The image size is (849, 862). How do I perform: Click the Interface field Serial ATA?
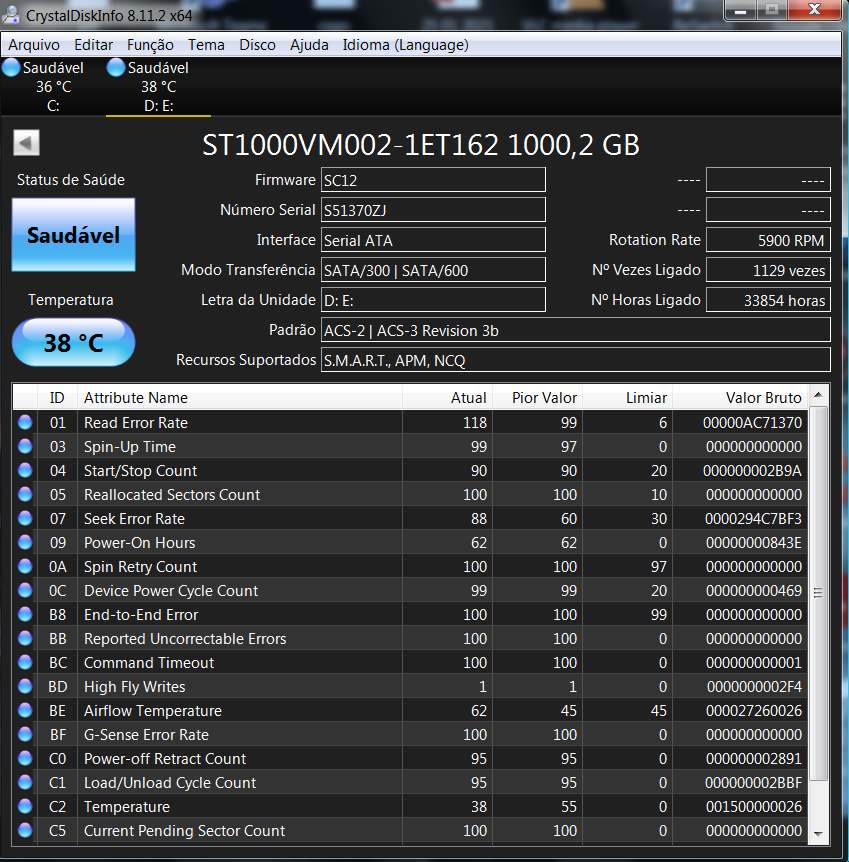coord(433,240)
